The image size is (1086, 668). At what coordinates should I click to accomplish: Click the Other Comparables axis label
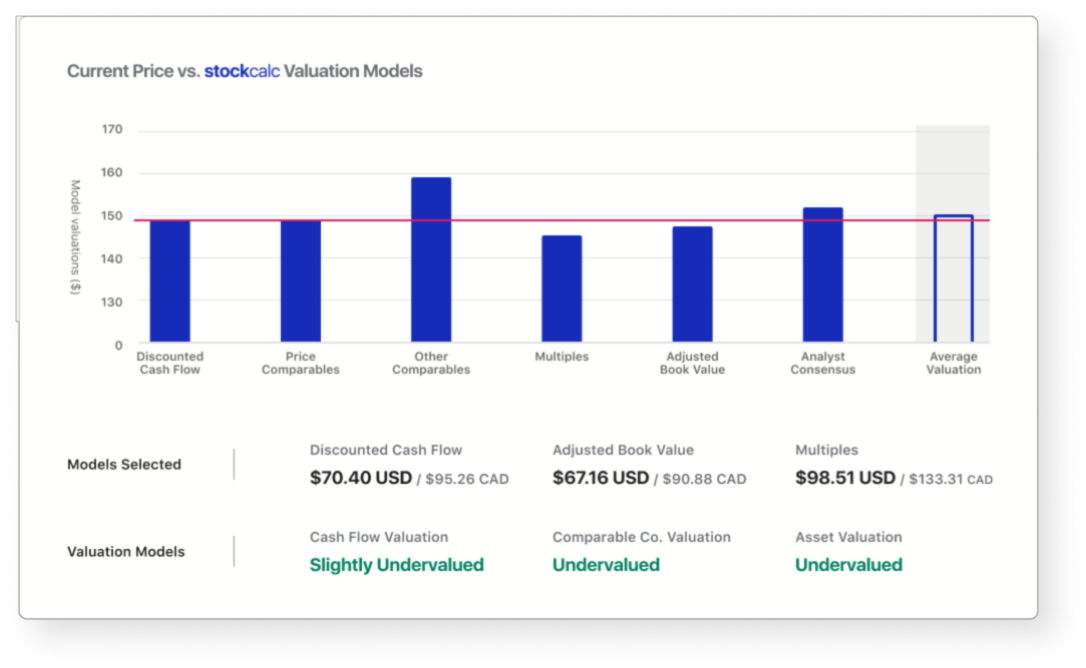[x=431, y=363]
